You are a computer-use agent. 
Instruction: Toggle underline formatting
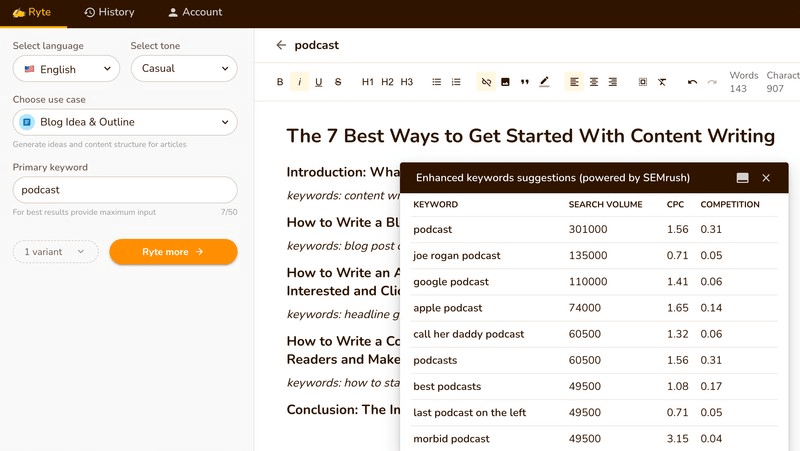(x=319, y=82)
